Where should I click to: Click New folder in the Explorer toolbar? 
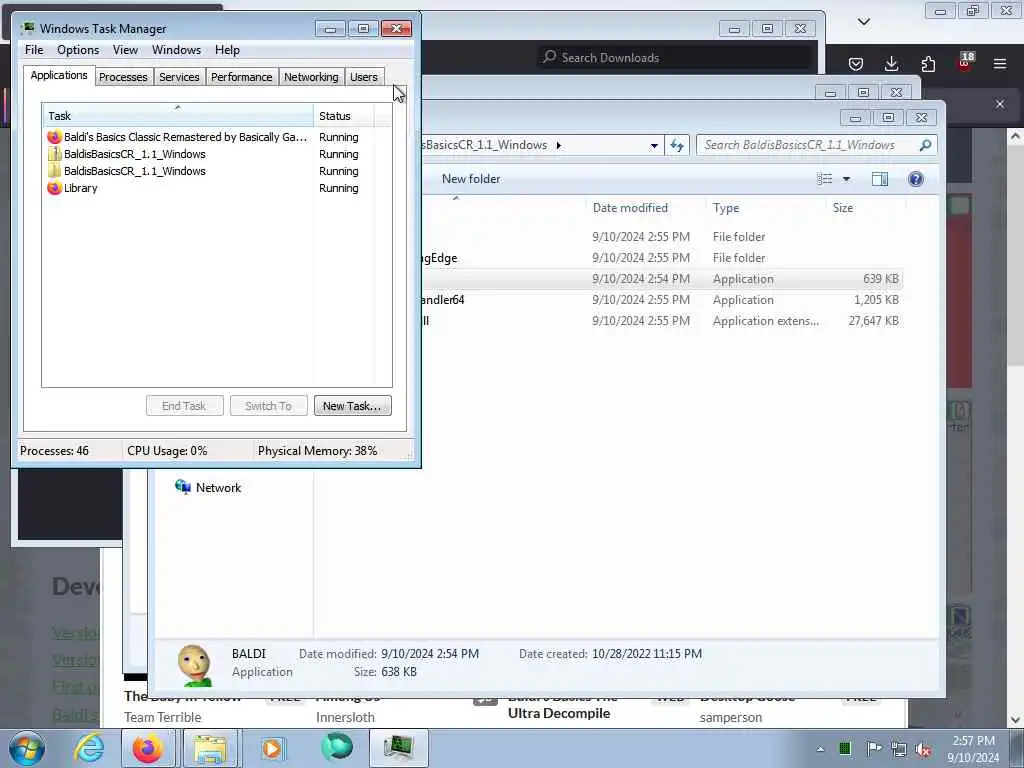pyautogui.click(x=471, y=179)
